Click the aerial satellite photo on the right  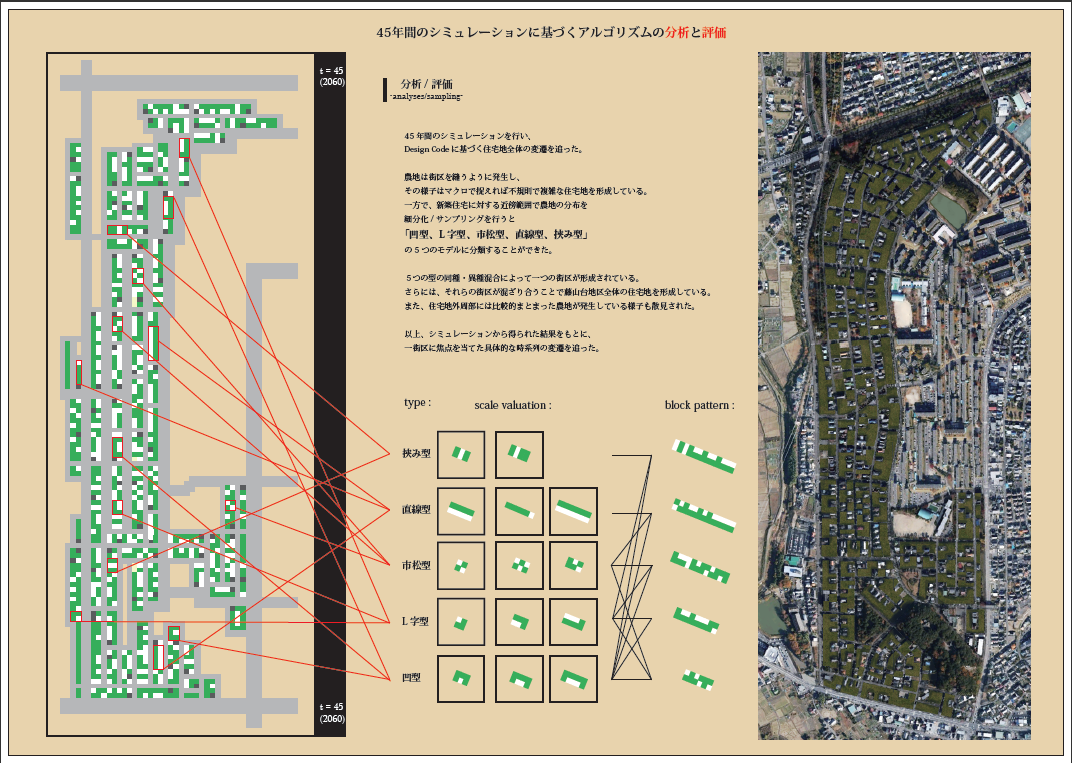[894, 396]
